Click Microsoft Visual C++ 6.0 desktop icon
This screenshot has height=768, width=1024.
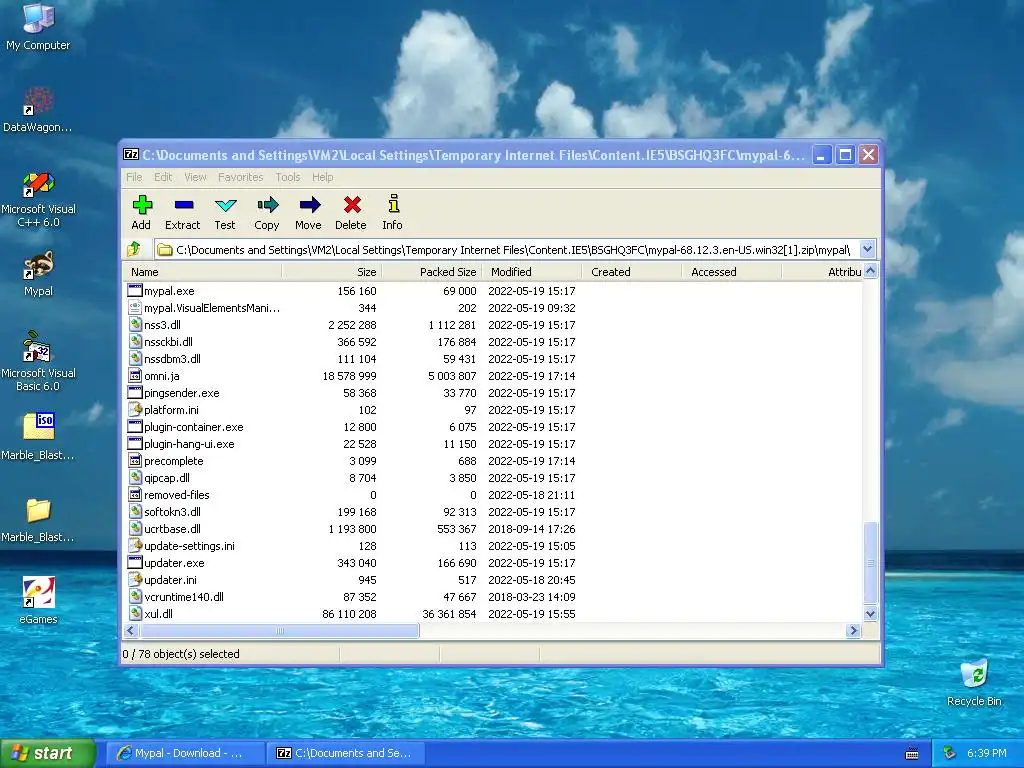pos(38,184)
